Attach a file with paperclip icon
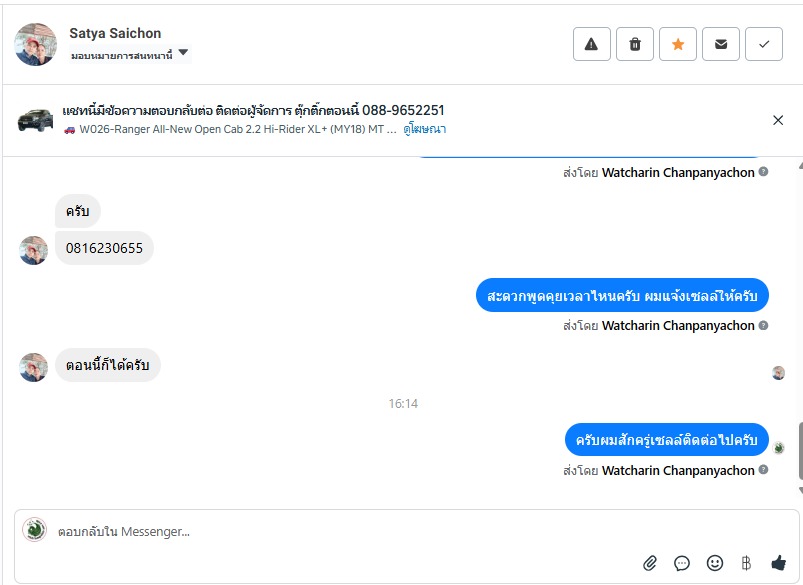 tap(650, 563)
